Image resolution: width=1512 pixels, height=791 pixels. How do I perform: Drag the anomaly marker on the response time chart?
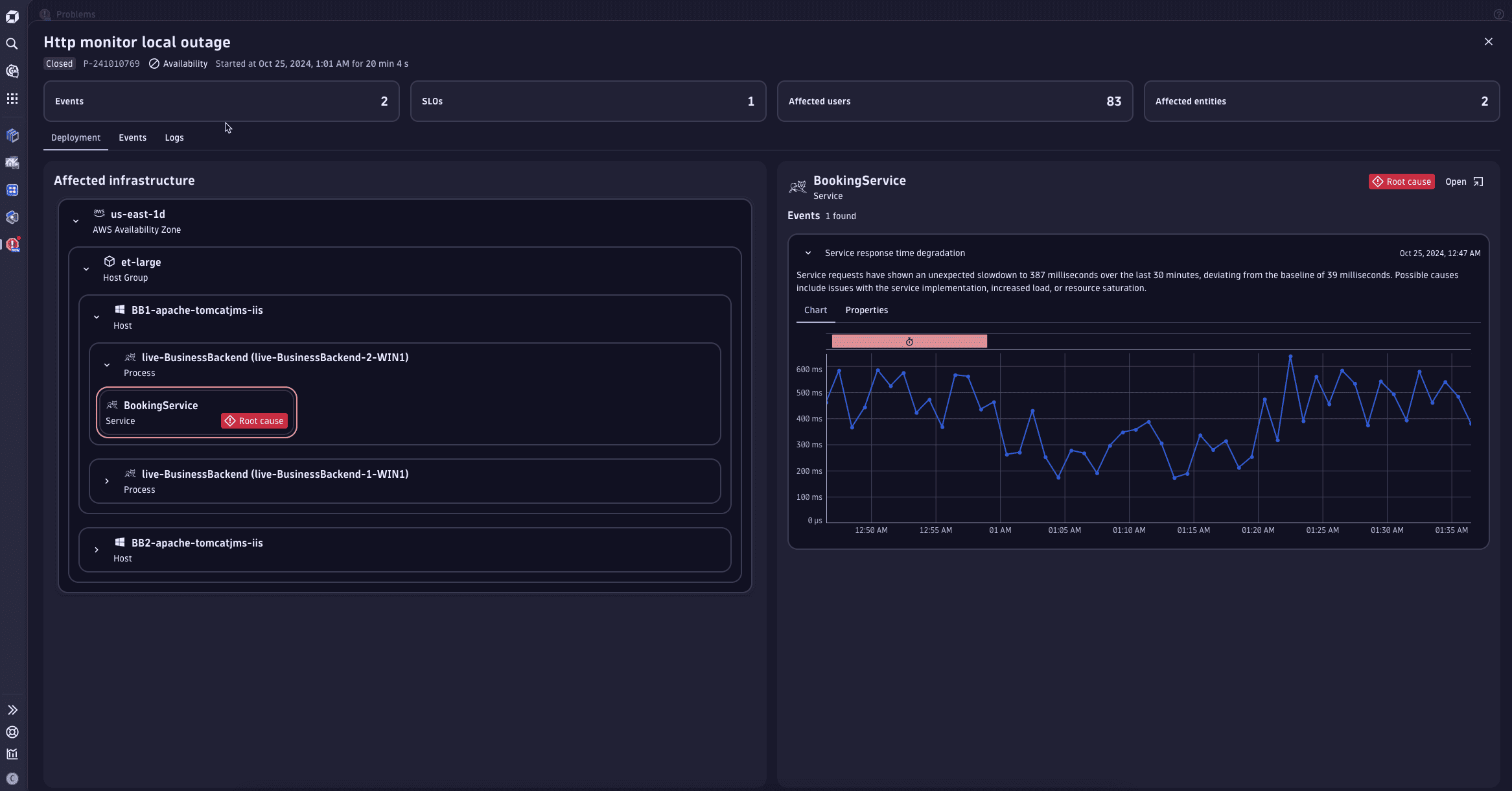click(909, 342)
